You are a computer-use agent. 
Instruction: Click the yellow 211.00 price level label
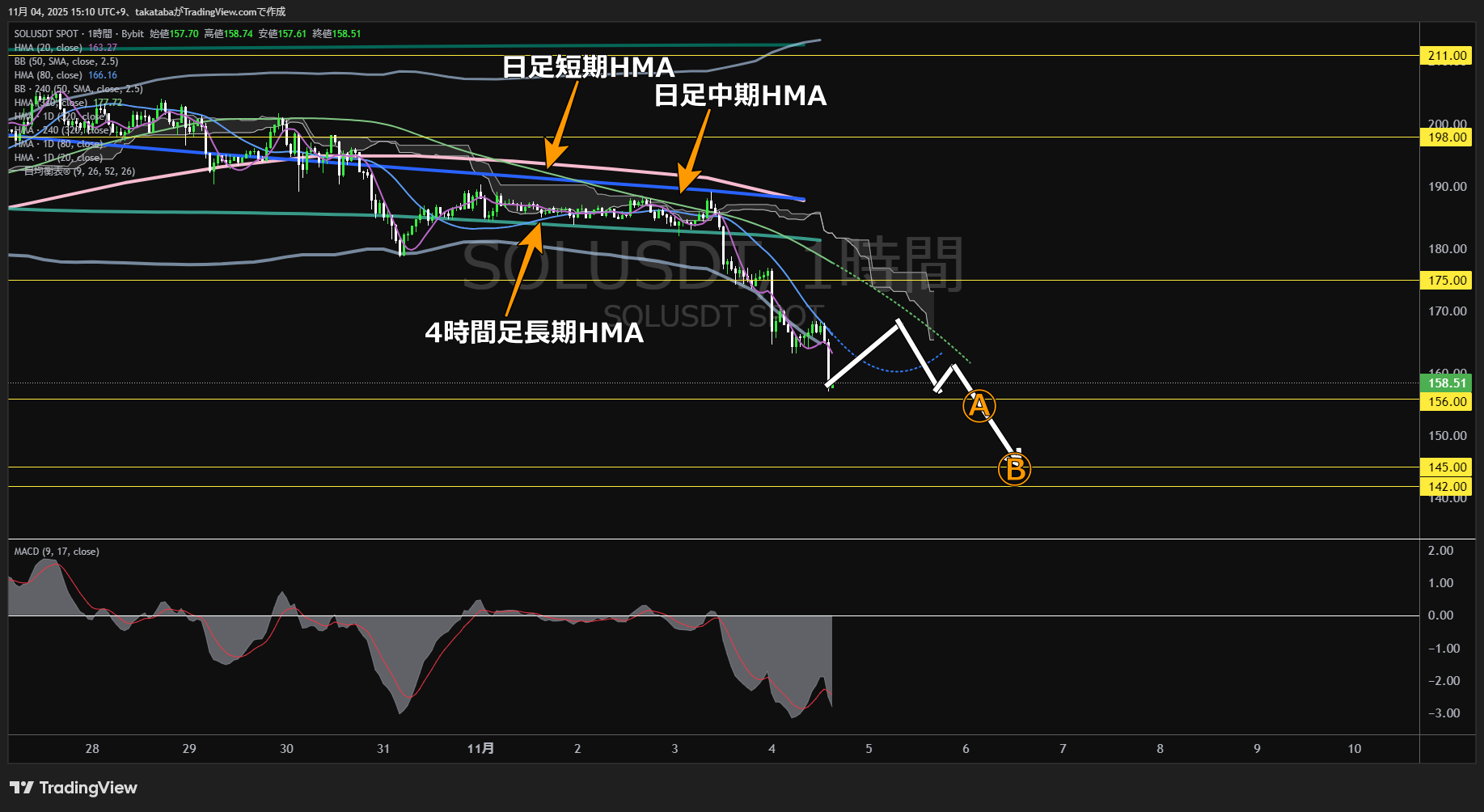(1447, 56)
